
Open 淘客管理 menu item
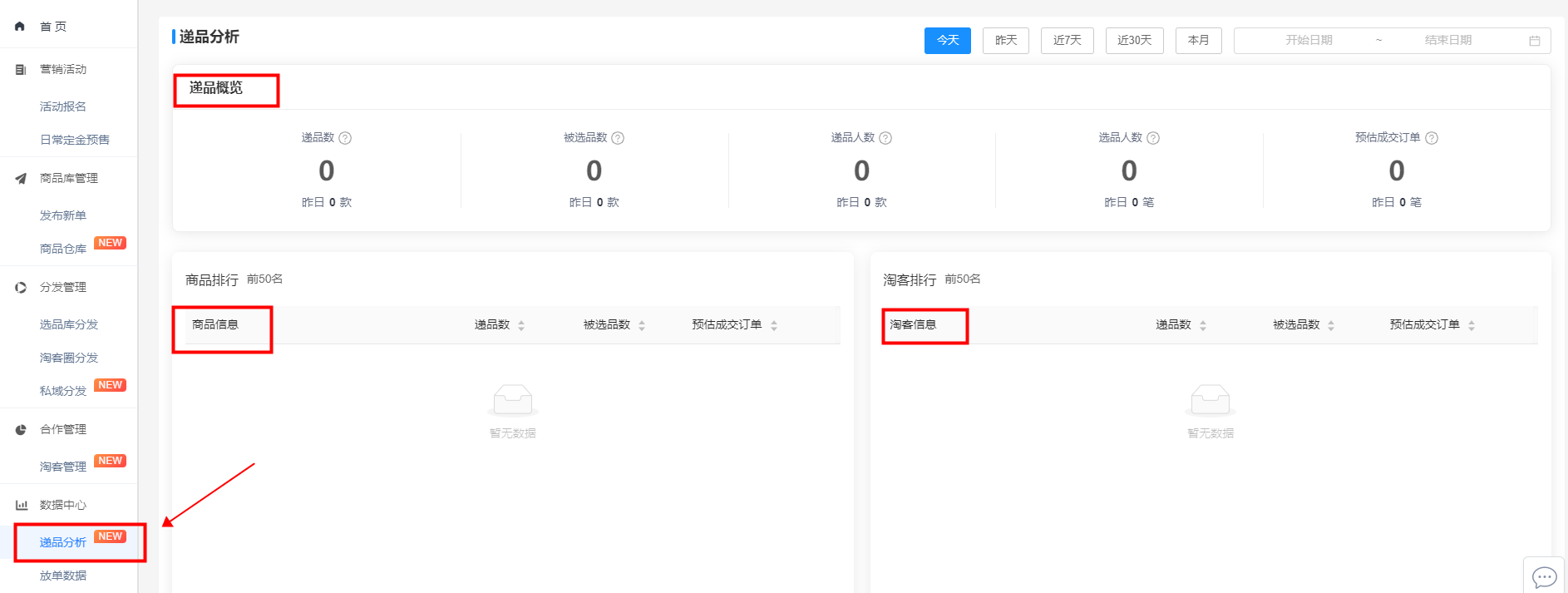point(63,467)
